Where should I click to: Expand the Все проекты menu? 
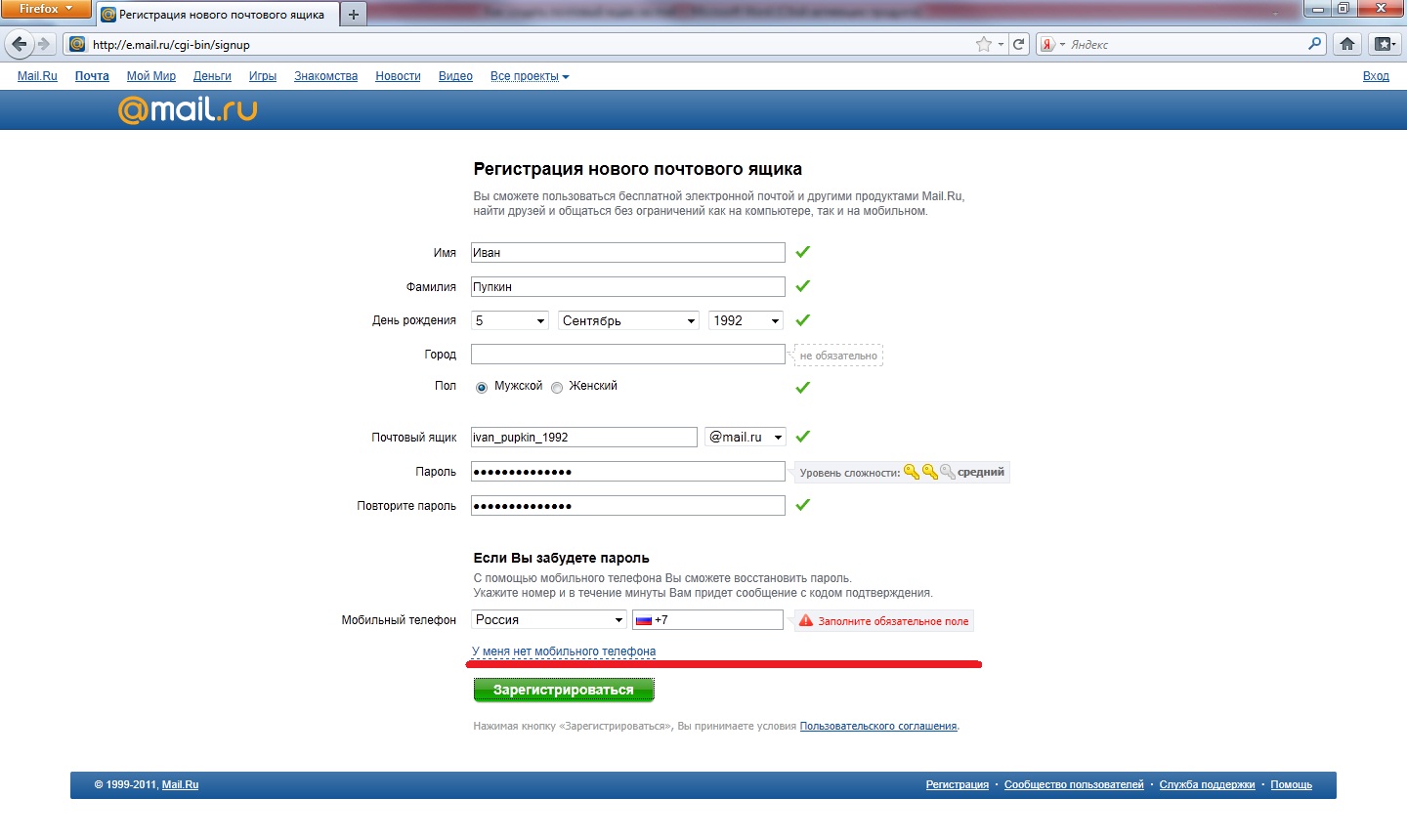[x=530, y=76]
